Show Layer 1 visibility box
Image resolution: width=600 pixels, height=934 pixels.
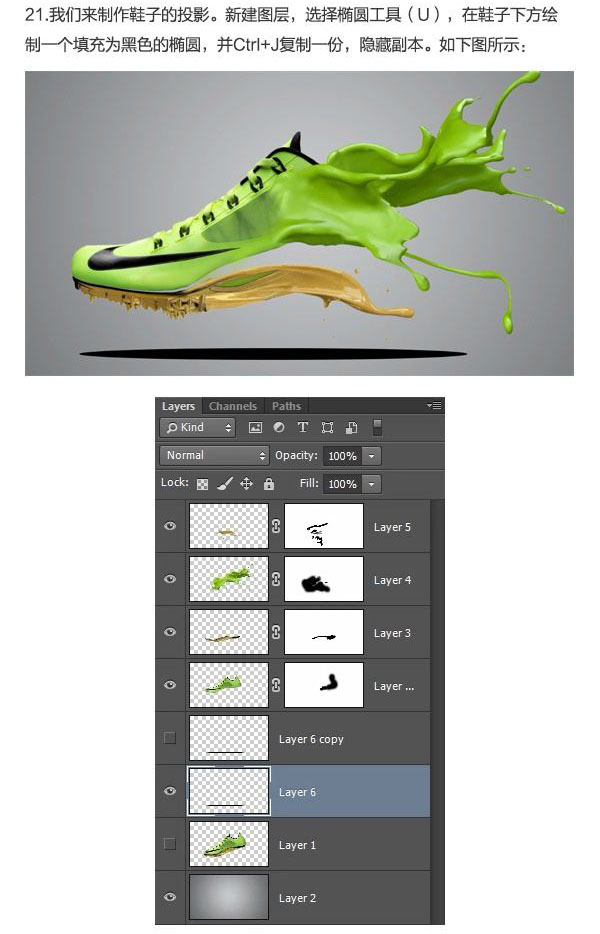tap(170, 844)
